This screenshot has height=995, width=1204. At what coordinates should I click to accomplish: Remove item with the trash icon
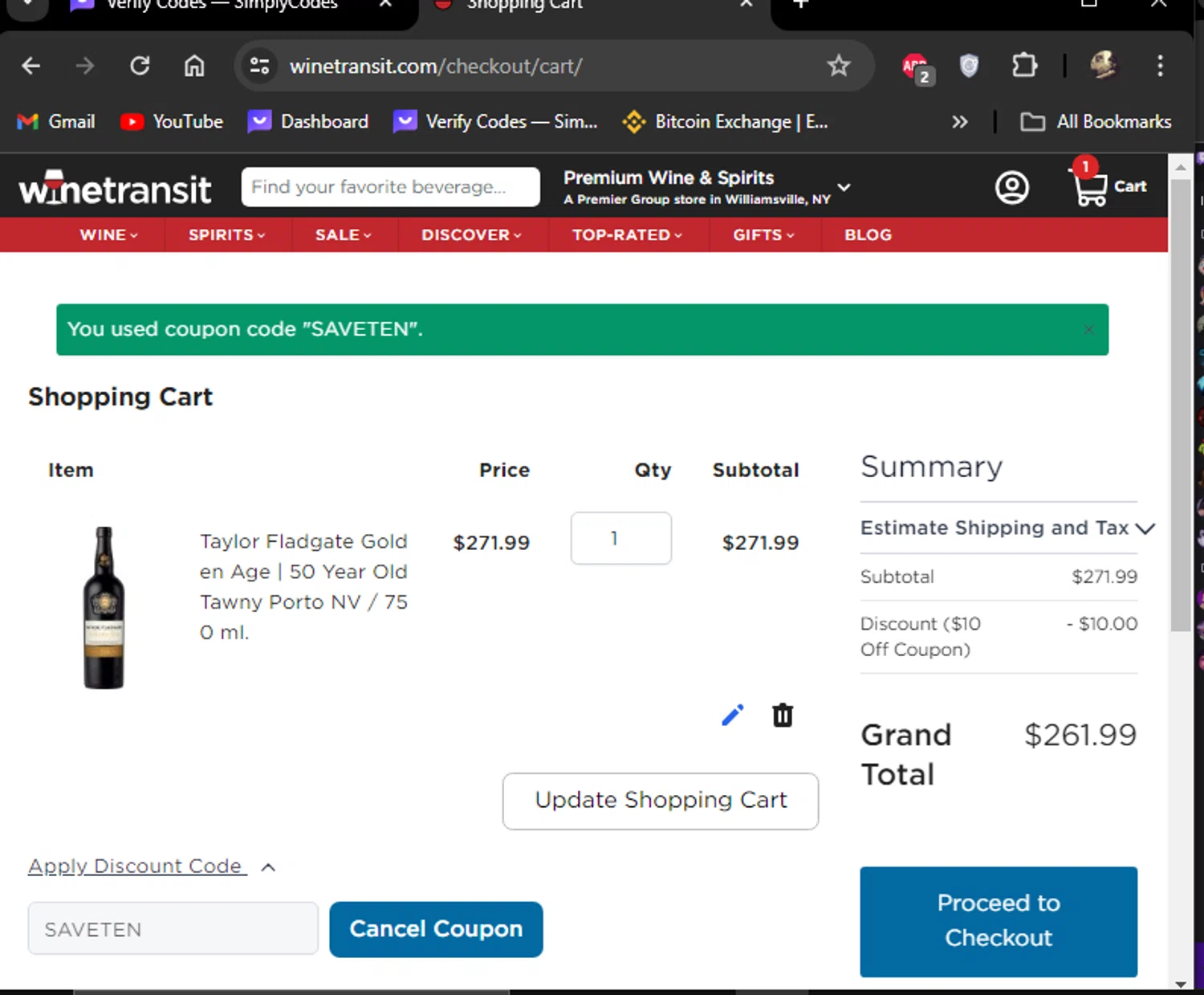783,715
